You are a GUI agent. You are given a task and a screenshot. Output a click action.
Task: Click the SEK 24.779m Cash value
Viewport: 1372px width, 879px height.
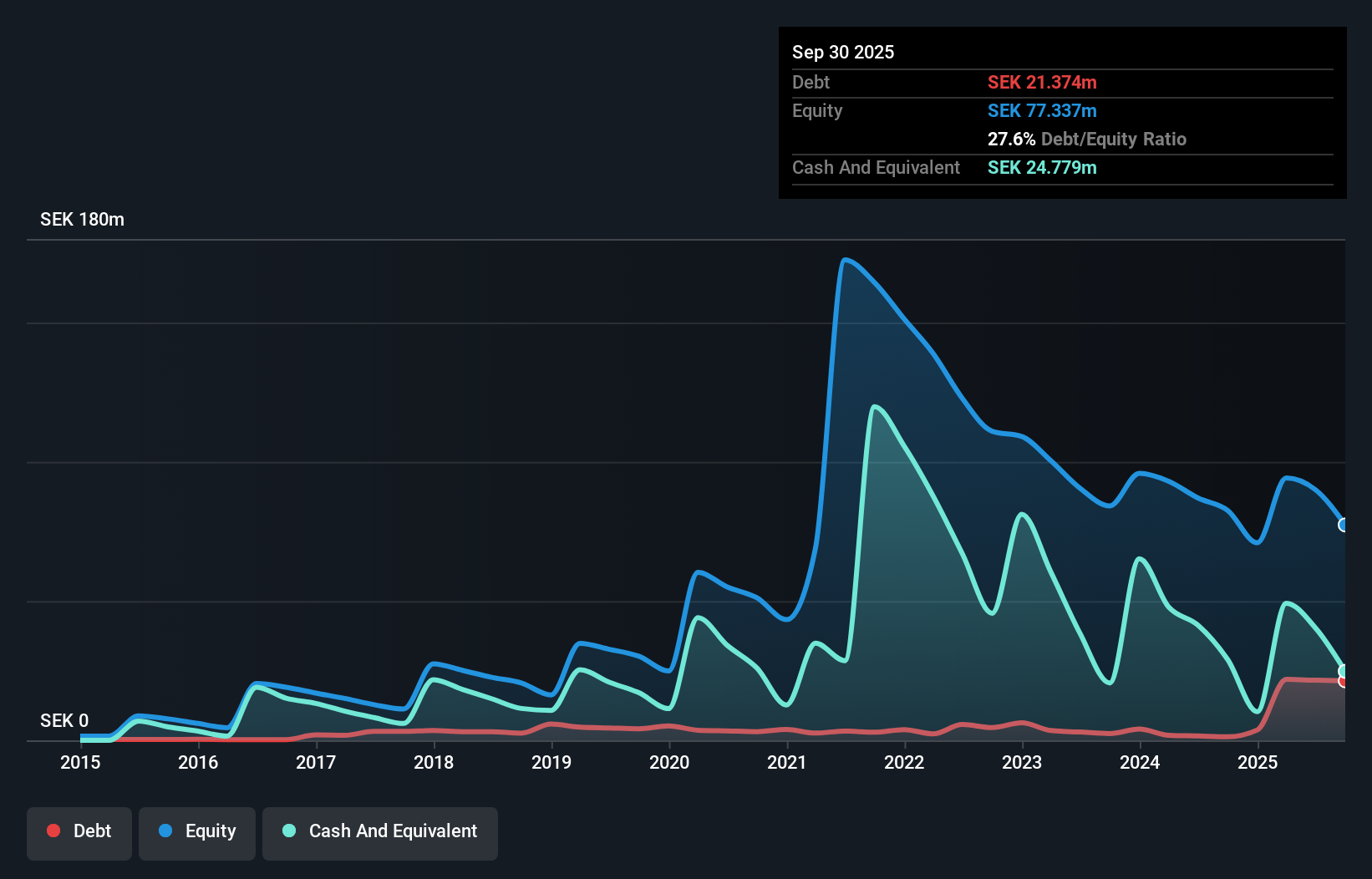pyautogui.click(x=1042, y=168)
